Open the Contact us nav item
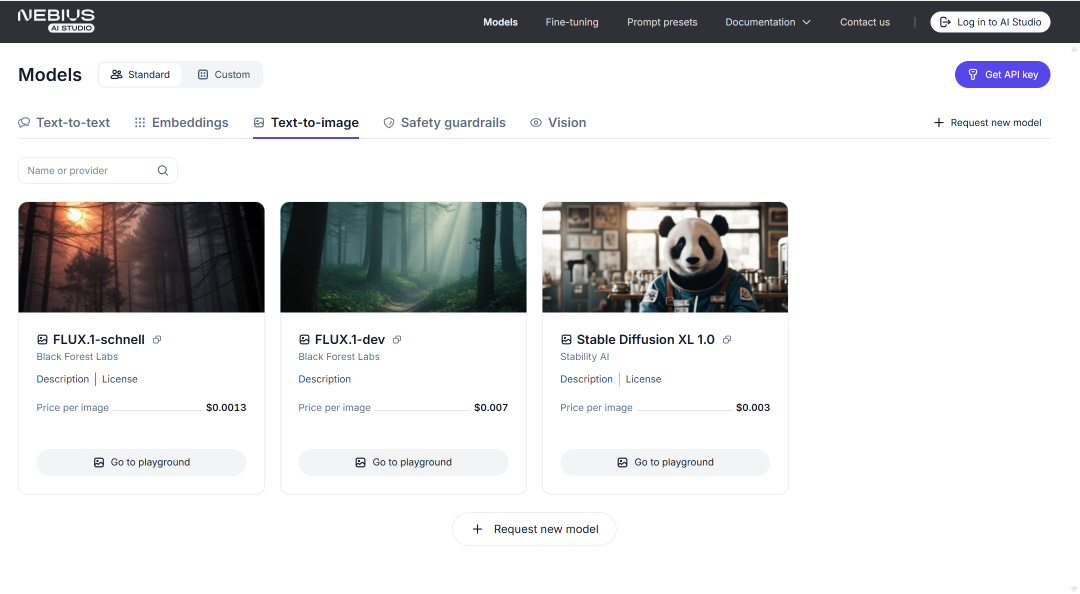This screenshot has width=1080, height=594. [864, 22]
